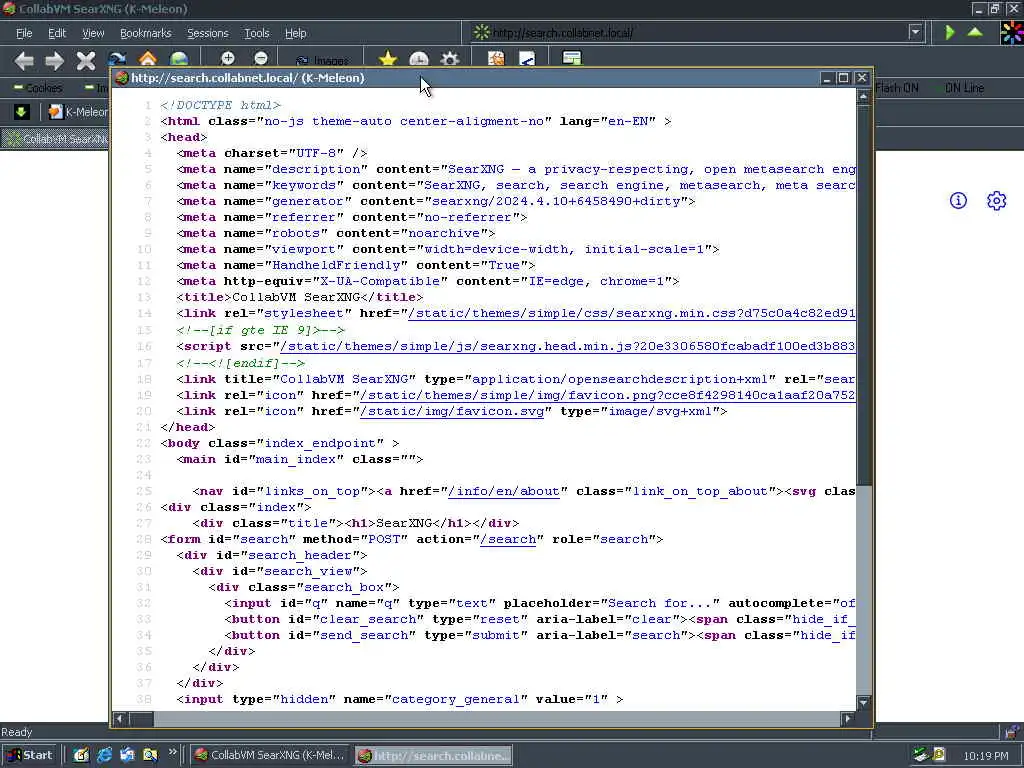Open the Bookmarks menu
The width and height of the screenshot is (1024, 768).
[146, 33]
